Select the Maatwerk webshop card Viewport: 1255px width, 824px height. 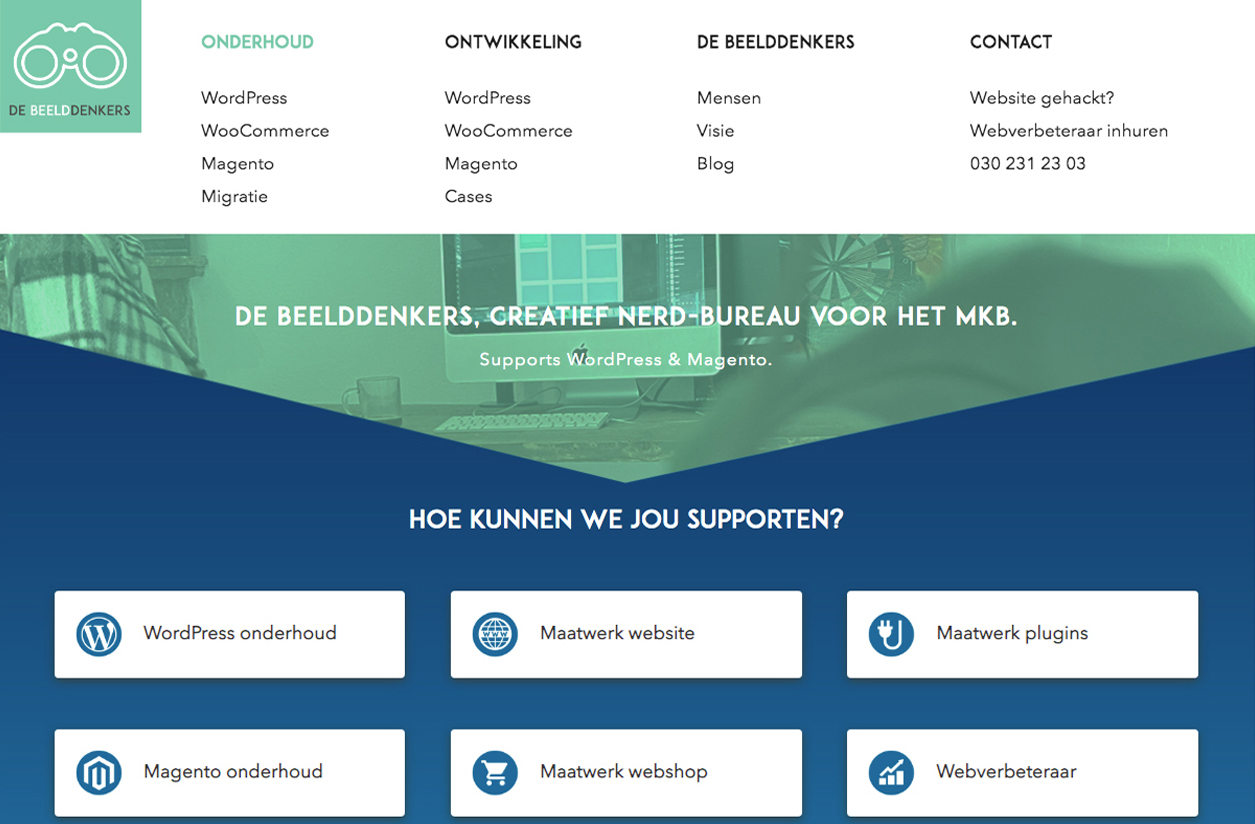pyautogui.click(x=624, y=772)
